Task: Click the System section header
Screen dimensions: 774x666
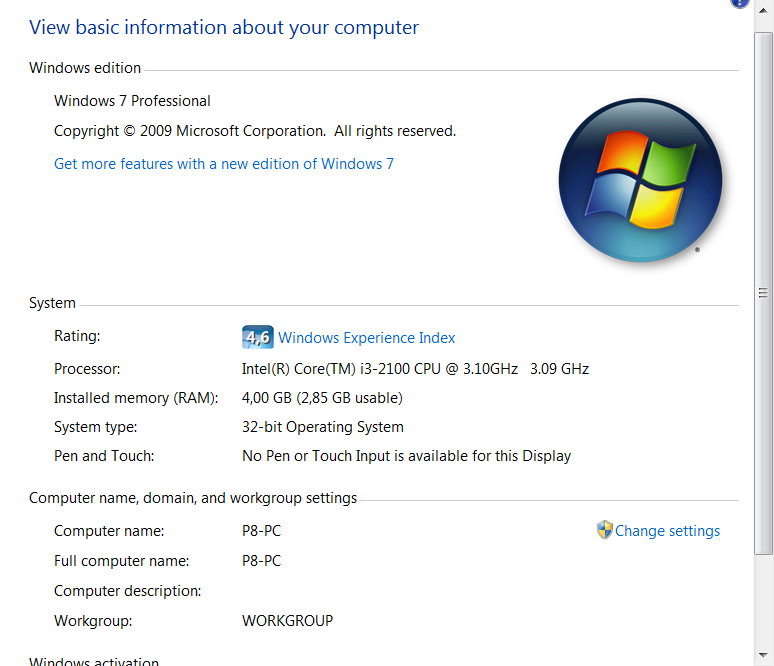Action: click(x=52, y=303)
